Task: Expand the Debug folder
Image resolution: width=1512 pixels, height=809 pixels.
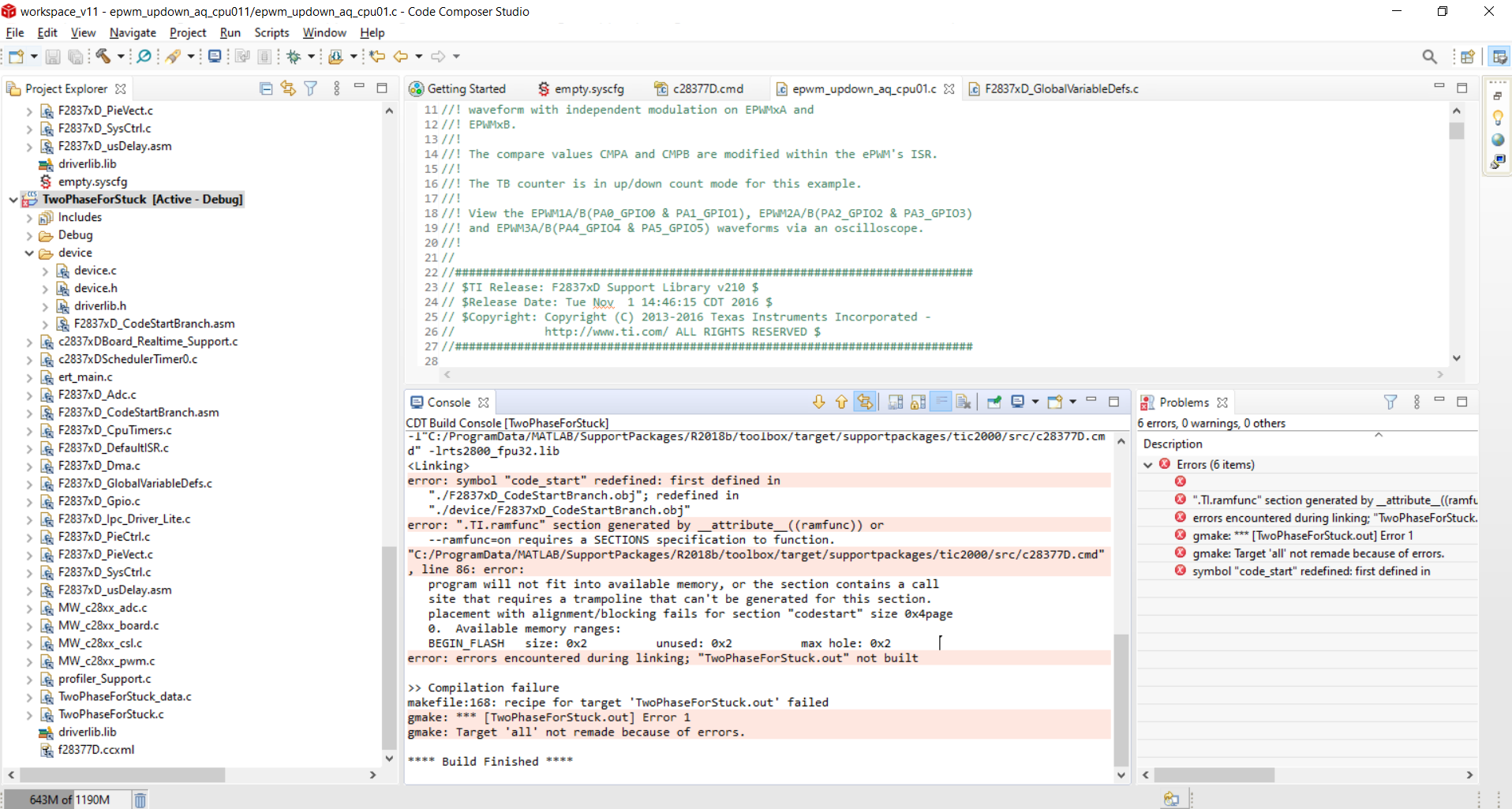Action: pos(28,235)
